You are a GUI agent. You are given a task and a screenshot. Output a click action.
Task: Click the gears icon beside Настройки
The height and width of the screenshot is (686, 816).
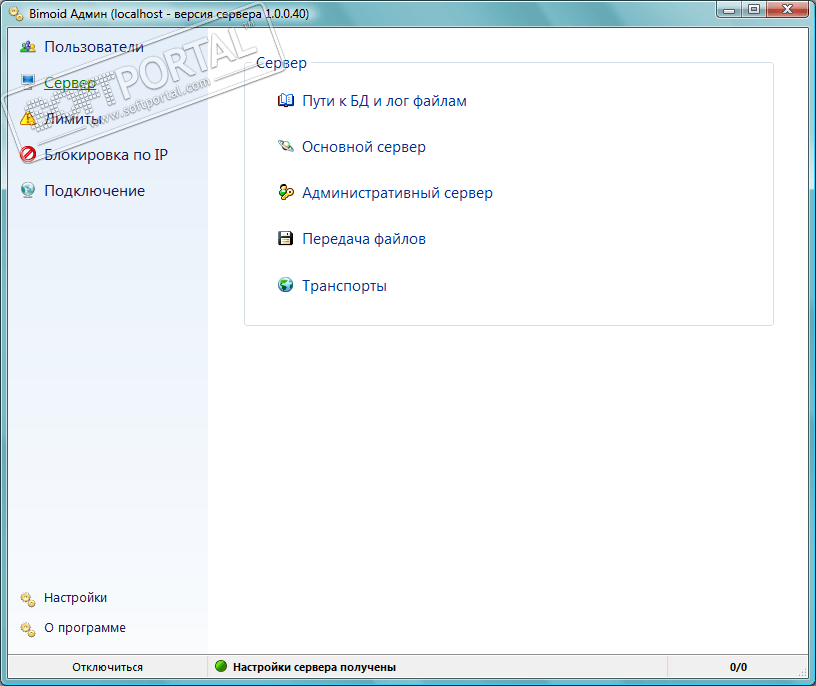point(28,599)
